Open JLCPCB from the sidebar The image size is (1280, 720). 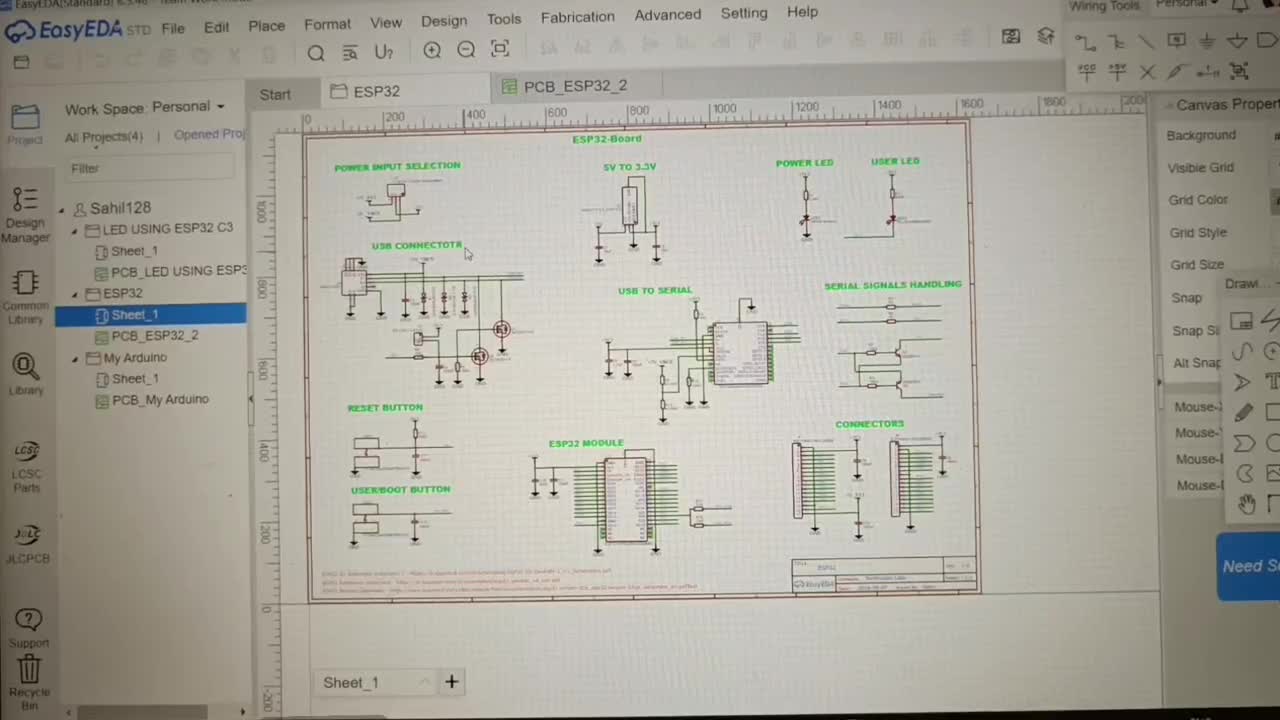coord(28,545)
